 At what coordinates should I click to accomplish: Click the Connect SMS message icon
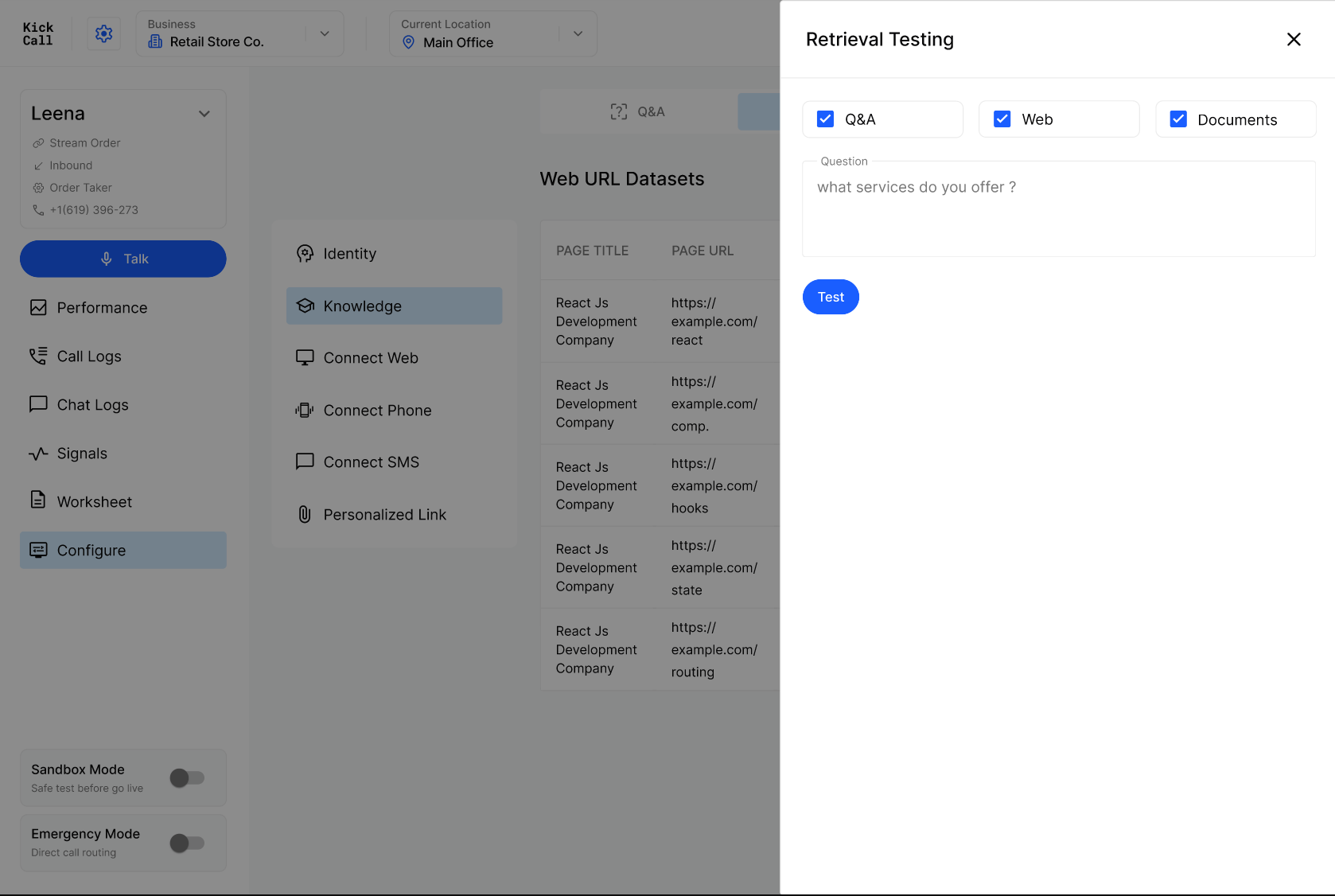(x=305, y=462)
